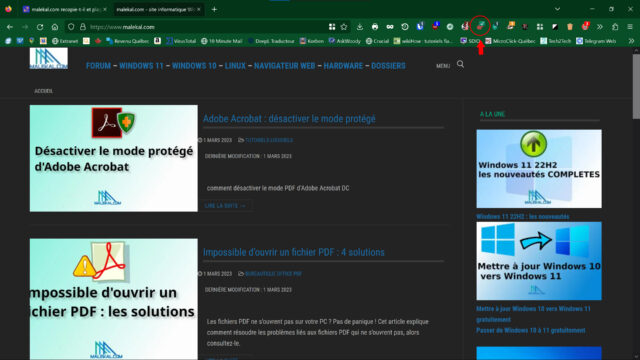Open the Désactiver le mode protégé thumbnail

click(113, 158)
